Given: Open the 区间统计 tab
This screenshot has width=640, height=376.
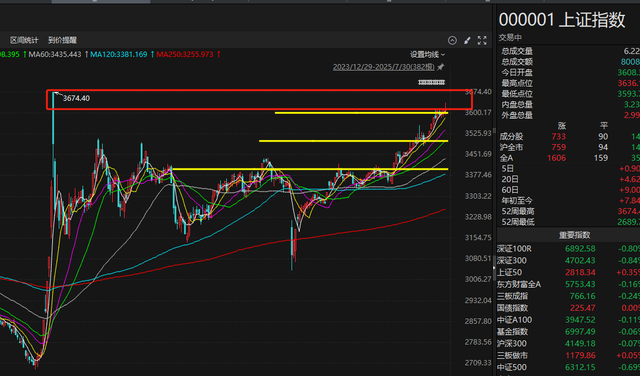Looking at the screenshot, I should (24, 40).
